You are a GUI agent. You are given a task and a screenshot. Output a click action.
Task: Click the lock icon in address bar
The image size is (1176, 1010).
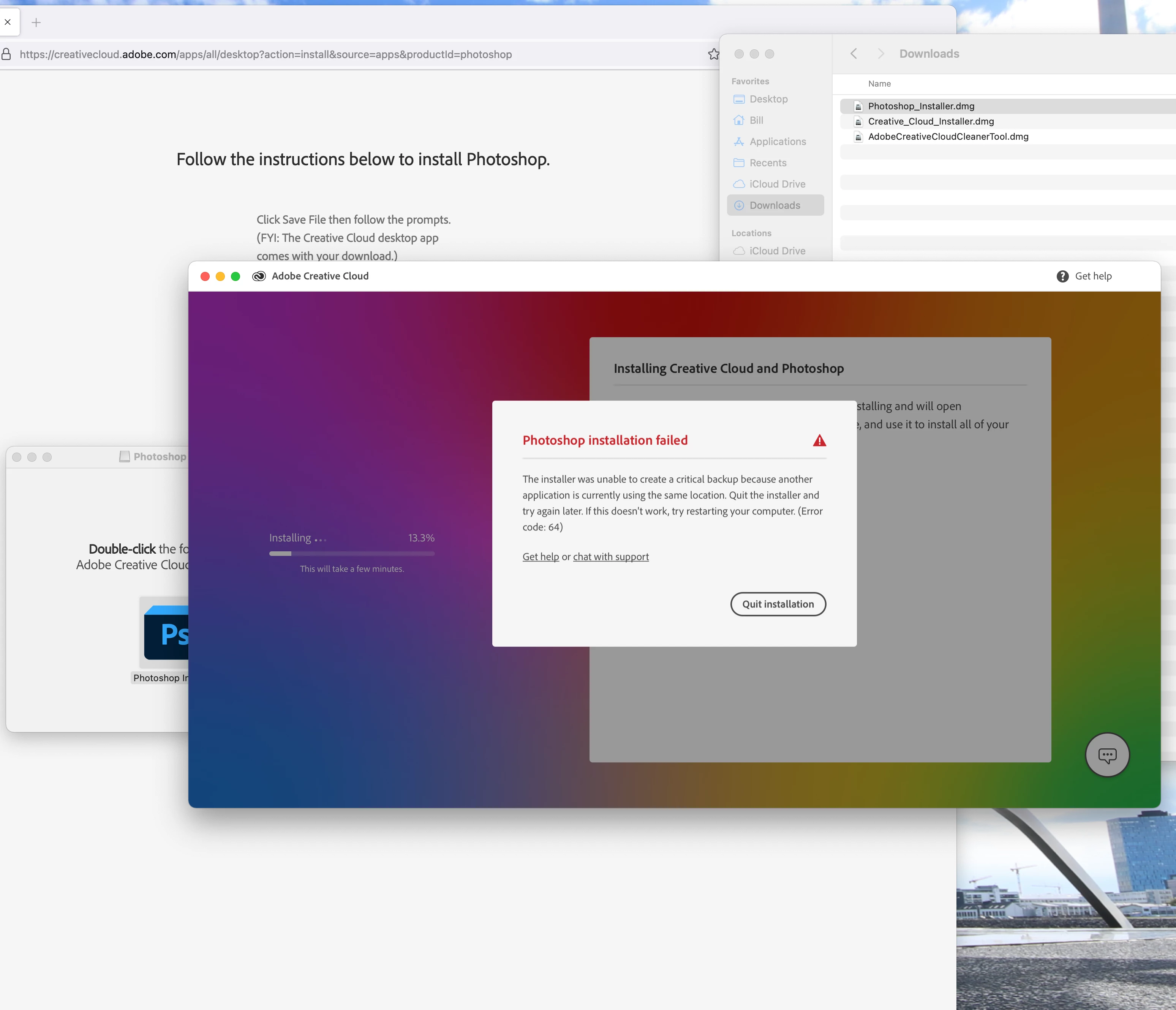[6, 54]
